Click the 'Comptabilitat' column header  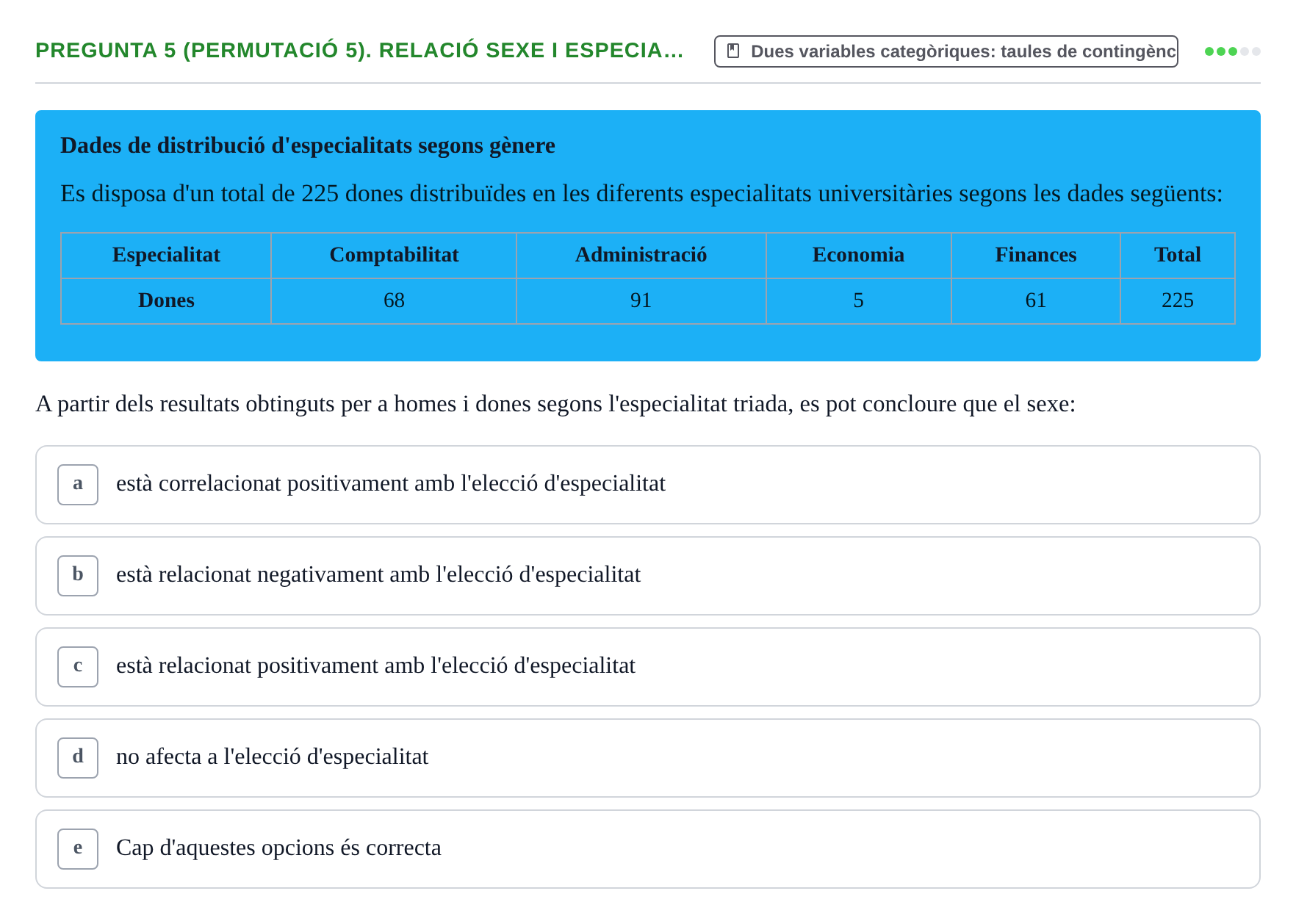click(x=394, y=255)
